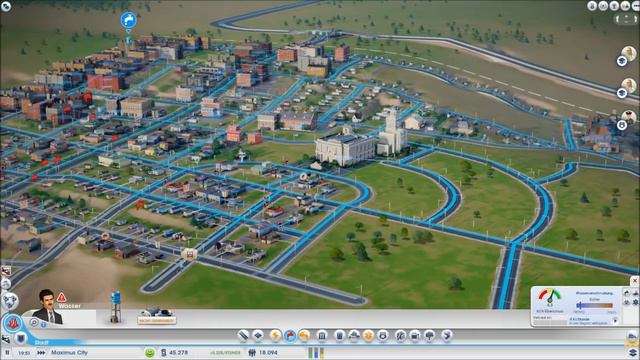The width and height of the screenshot is (640, 360).
Task: Open the Education menu icon
Action: [400, 336]
